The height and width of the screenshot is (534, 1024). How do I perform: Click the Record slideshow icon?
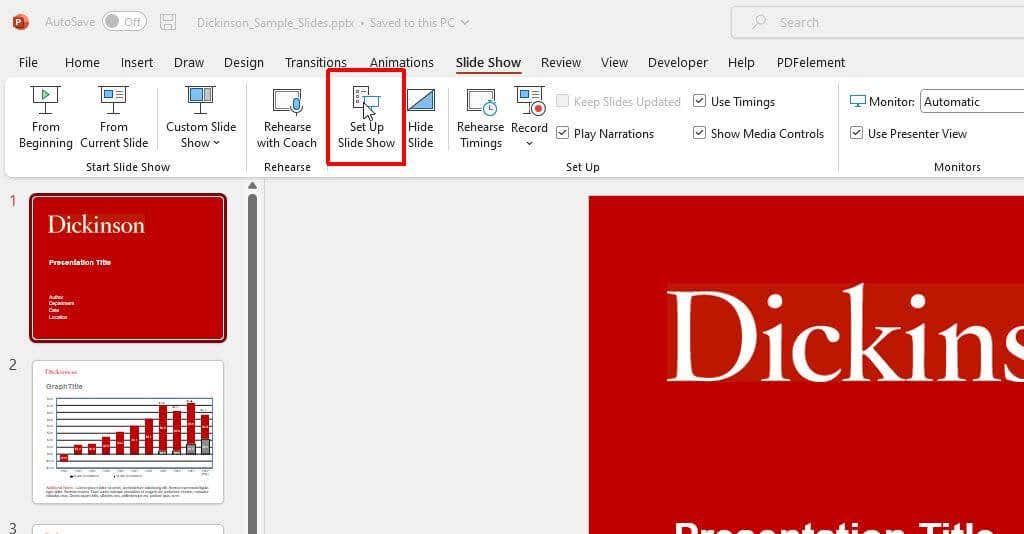pos(529,103)
